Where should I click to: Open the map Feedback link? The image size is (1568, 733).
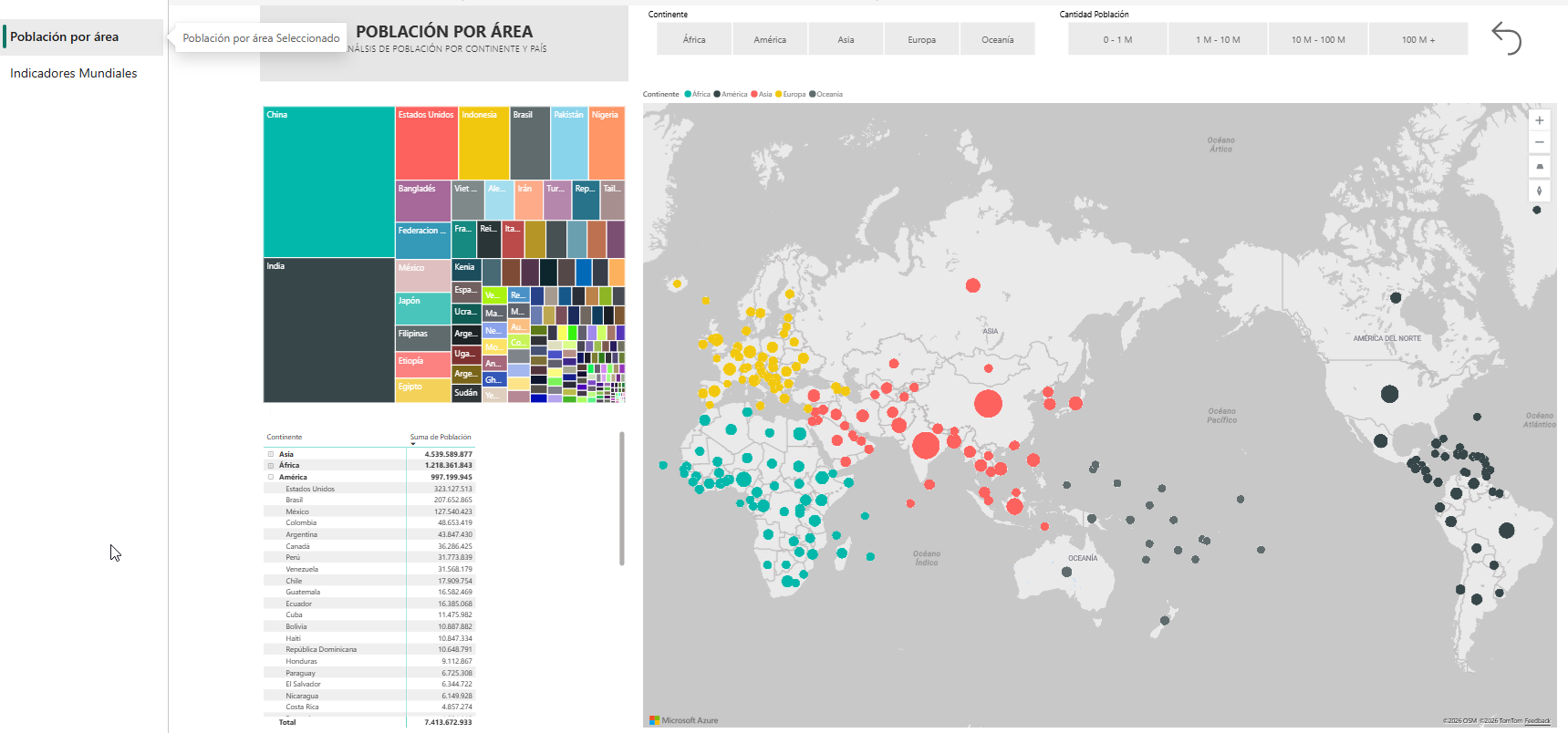click(1537, 721)
